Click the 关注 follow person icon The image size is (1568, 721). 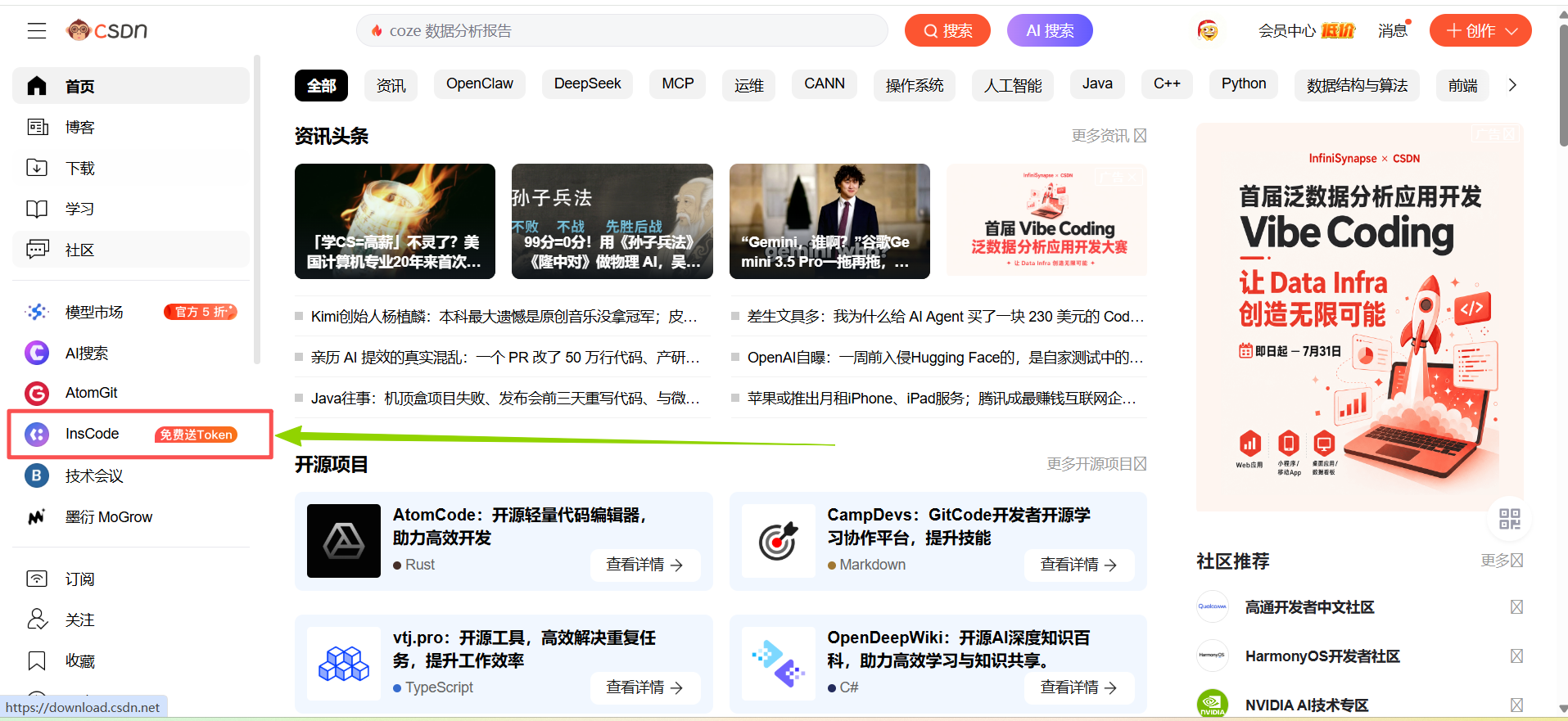click(x=37, y=620)
